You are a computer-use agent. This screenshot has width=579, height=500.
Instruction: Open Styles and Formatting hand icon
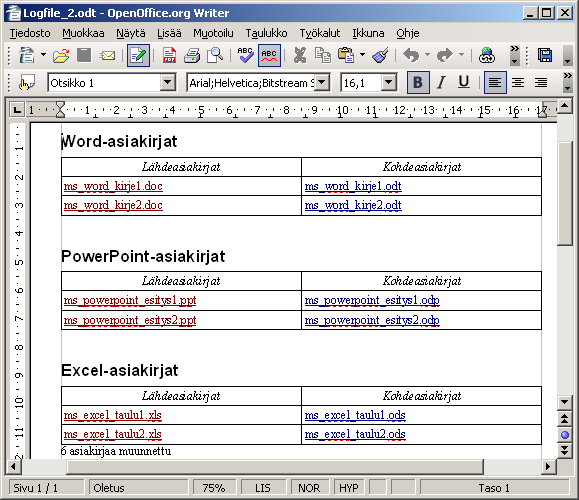coord(27,82)
